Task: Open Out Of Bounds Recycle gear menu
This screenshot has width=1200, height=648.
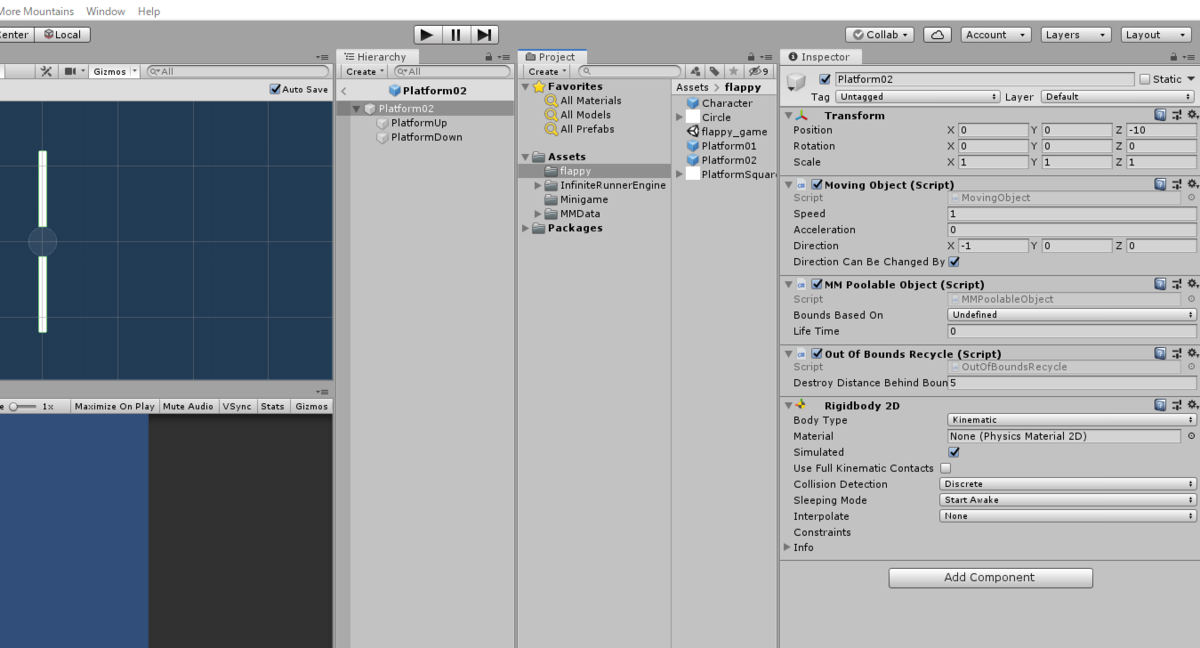Action: pos(1191,353)
